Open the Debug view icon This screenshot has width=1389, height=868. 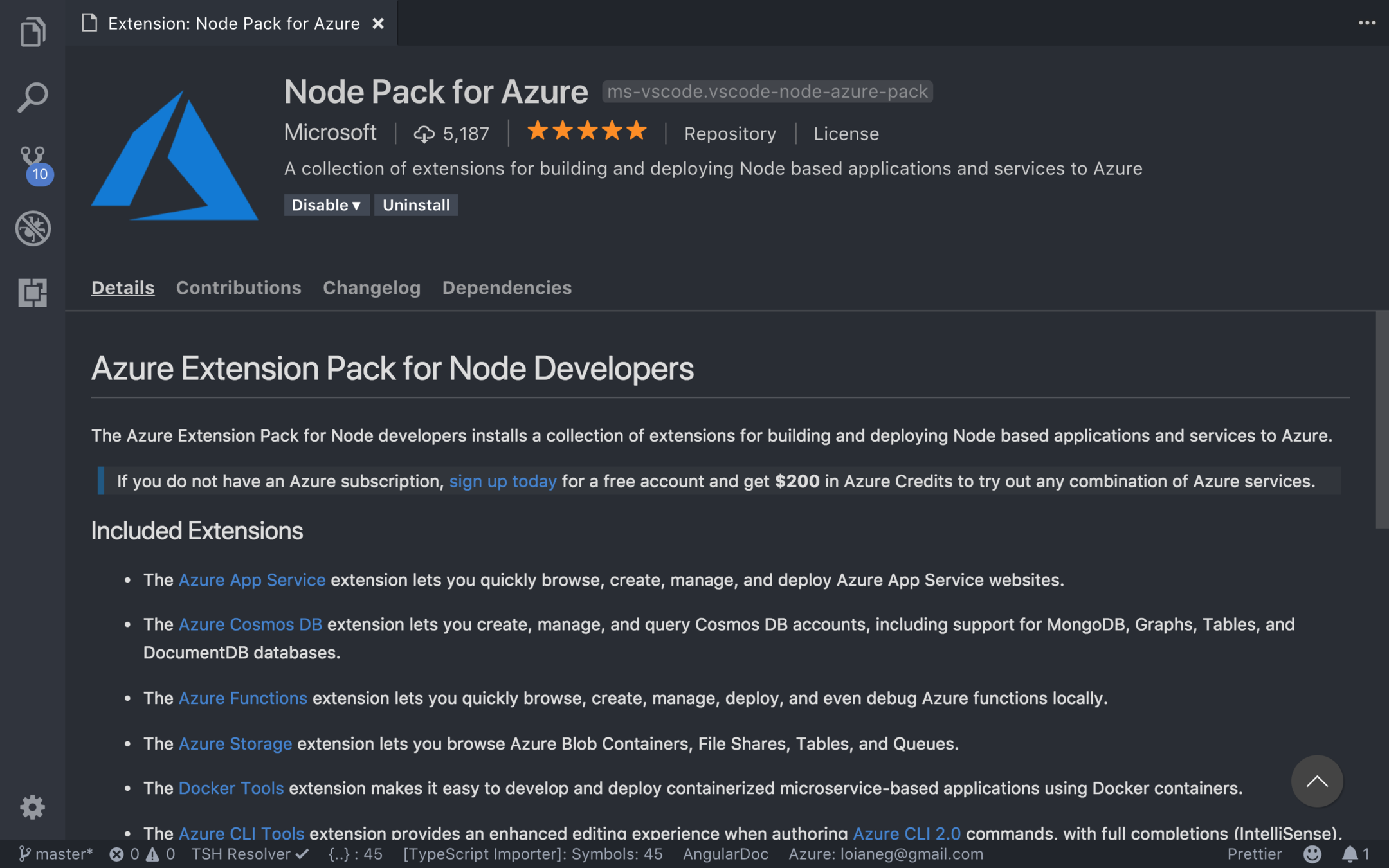click(x=32, y=228)
